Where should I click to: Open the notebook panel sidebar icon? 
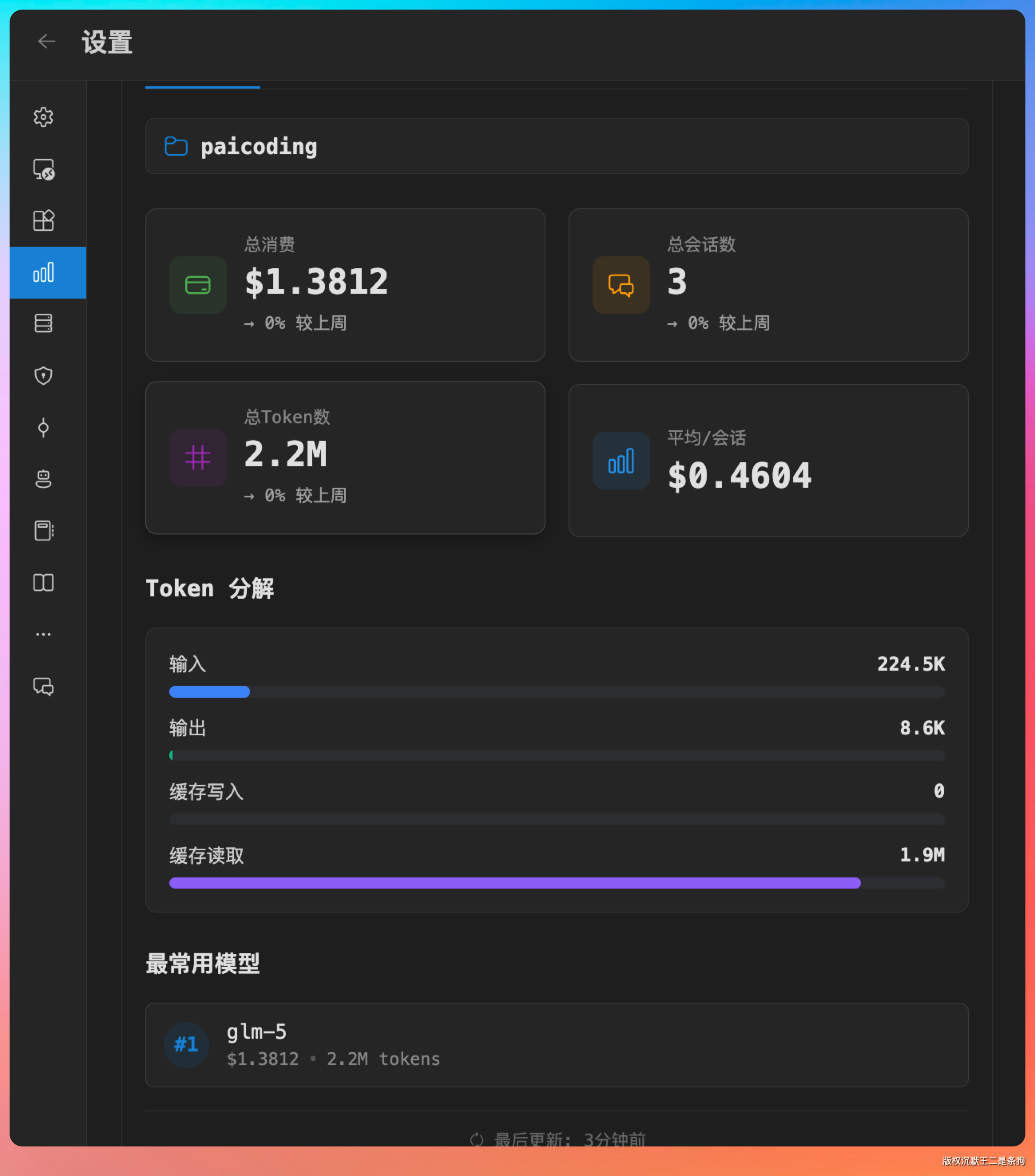pyautogui.click(x=44, y=531)
